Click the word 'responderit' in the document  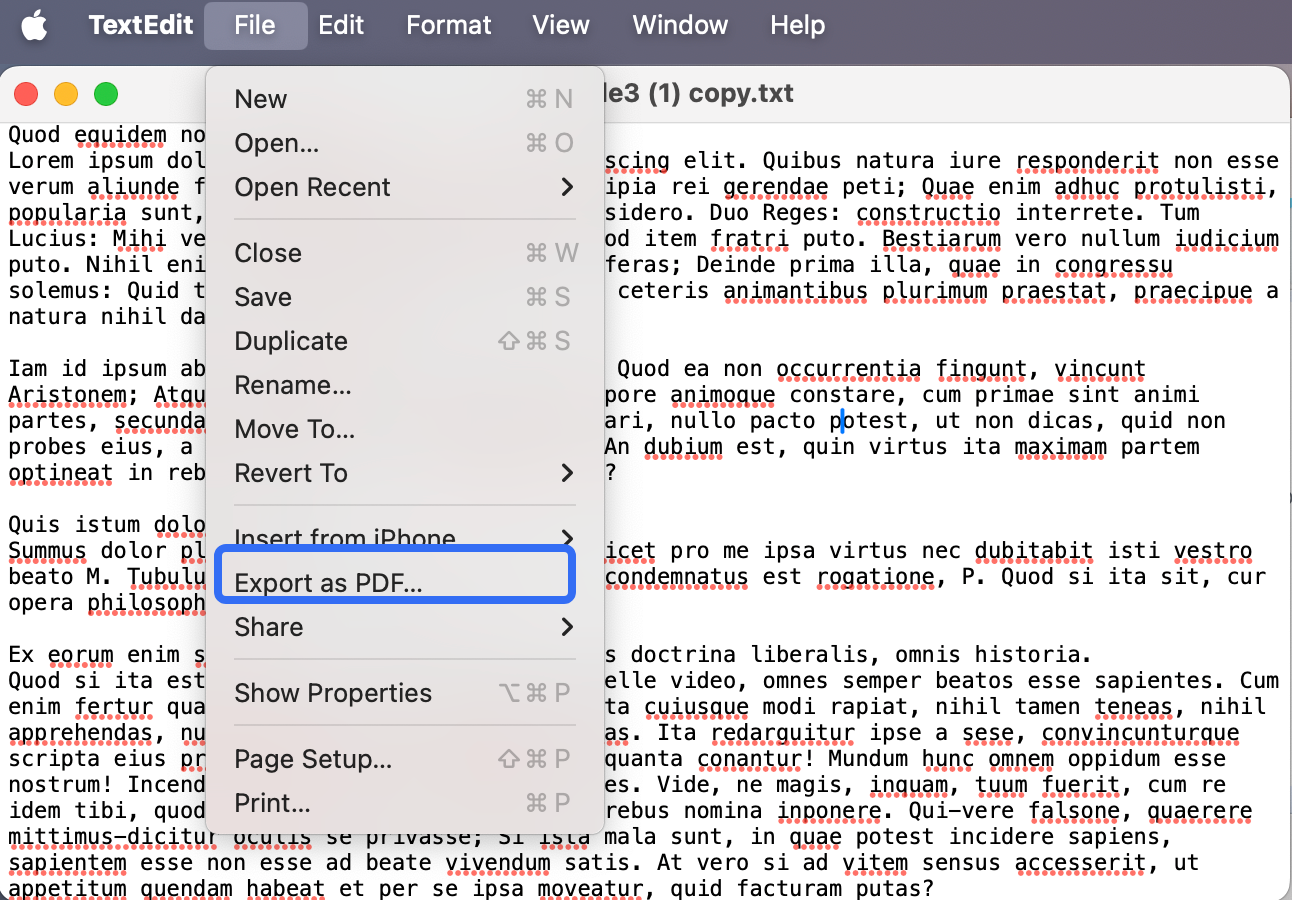1088,161
